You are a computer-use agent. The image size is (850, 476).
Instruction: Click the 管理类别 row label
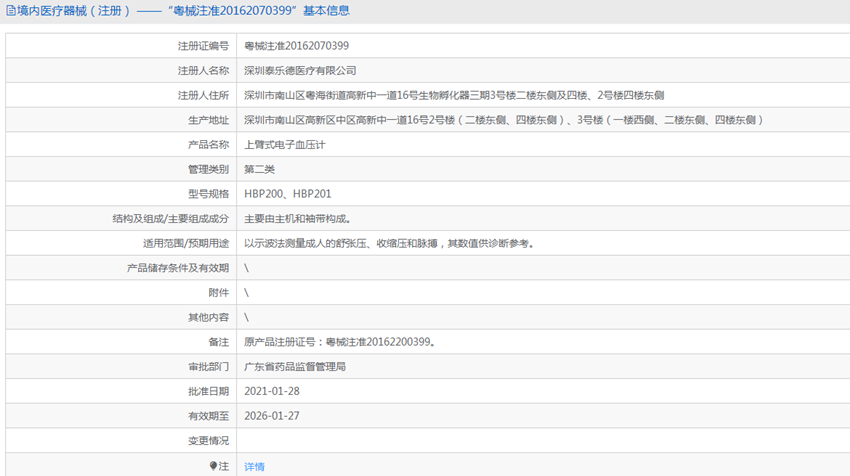[x=209, y=169]
